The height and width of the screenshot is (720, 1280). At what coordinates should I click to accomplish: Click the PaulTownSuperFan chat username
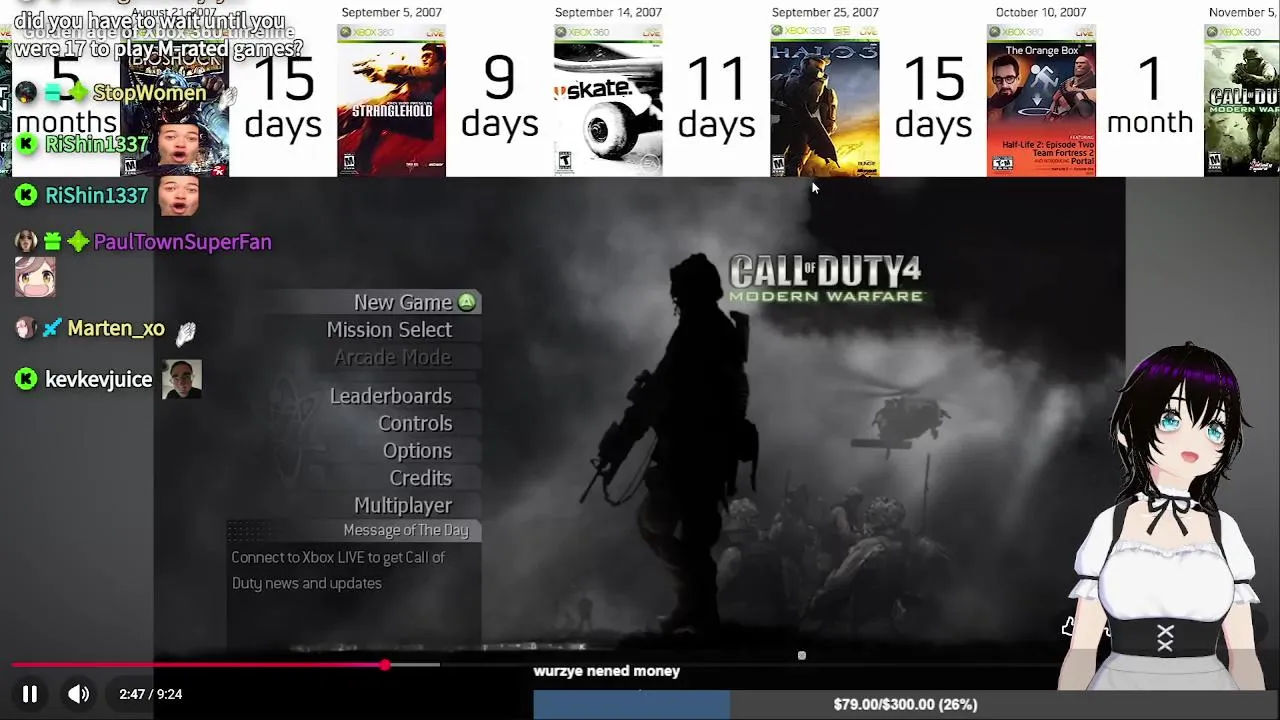[182, 242]
